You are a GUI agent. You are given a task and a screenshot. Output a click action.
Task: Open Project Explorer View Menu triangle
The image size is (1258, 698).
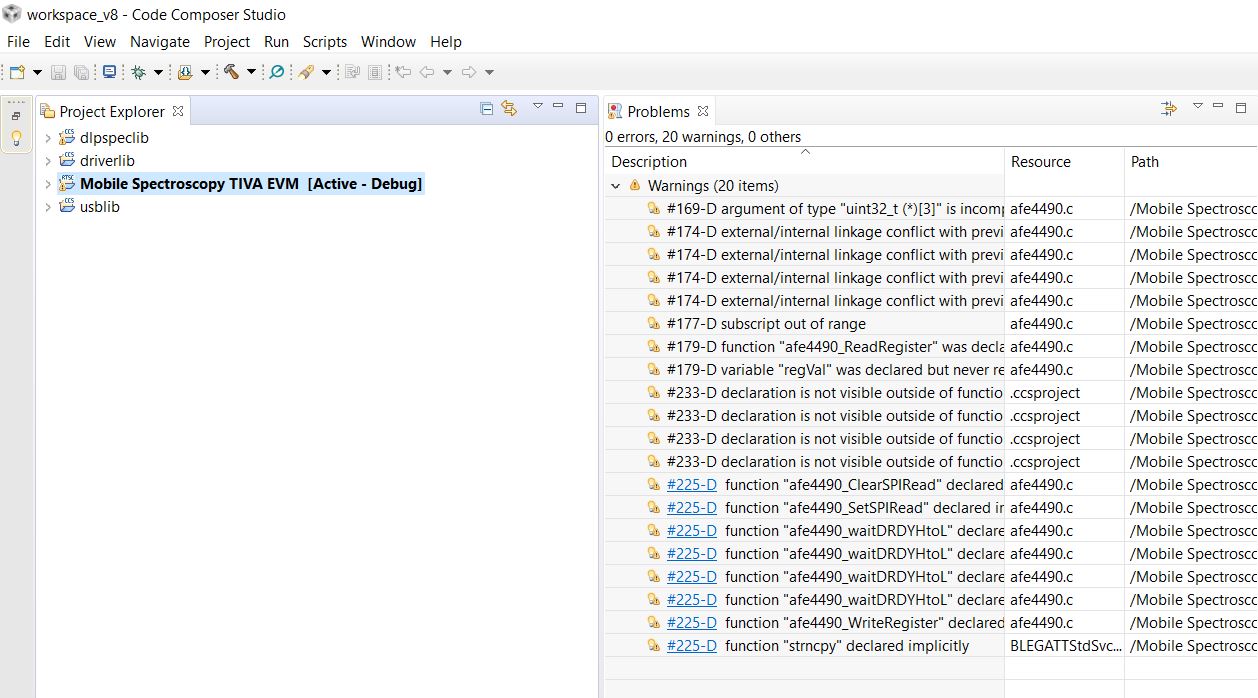(537, 106)
